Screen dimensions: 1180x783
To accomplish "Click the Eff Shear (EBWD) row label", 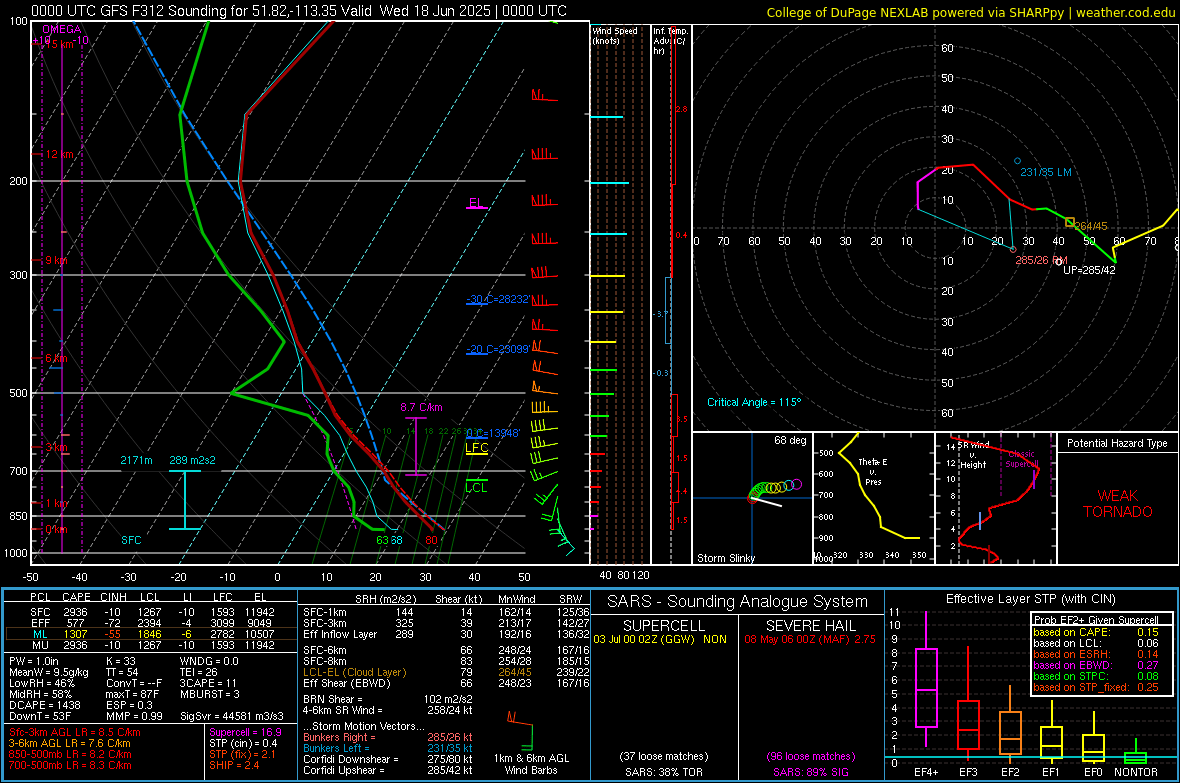I will [x=346, y=684].
